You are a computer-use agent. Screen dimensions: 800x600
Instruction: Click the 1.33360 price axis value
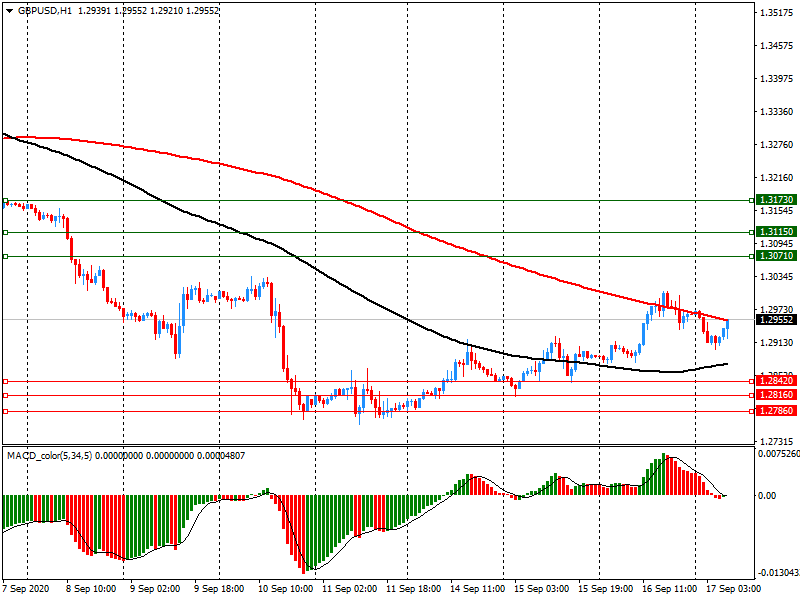777,112
